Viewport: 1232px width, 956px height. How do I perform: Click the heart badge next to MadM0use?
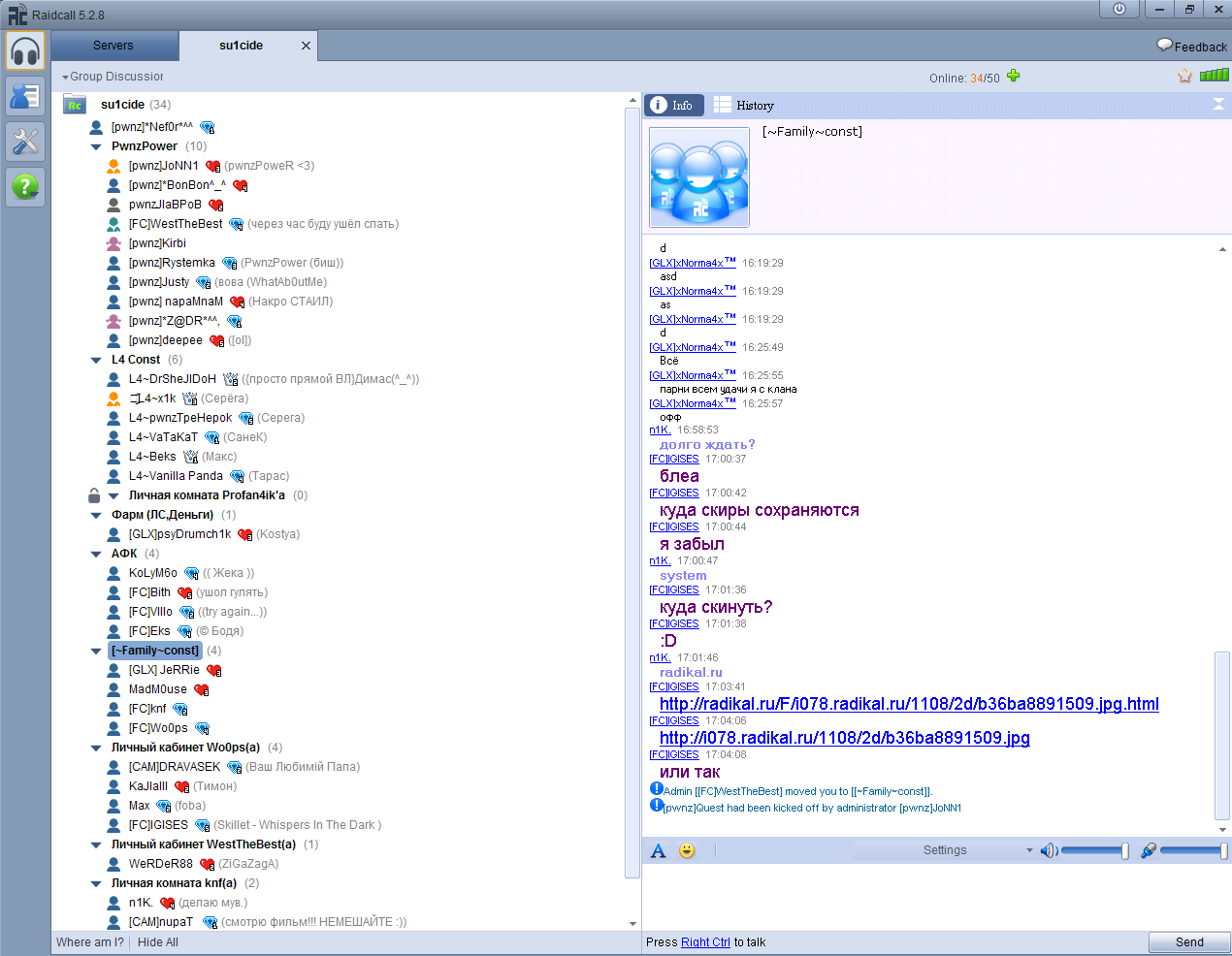click(x=202, y=689)
